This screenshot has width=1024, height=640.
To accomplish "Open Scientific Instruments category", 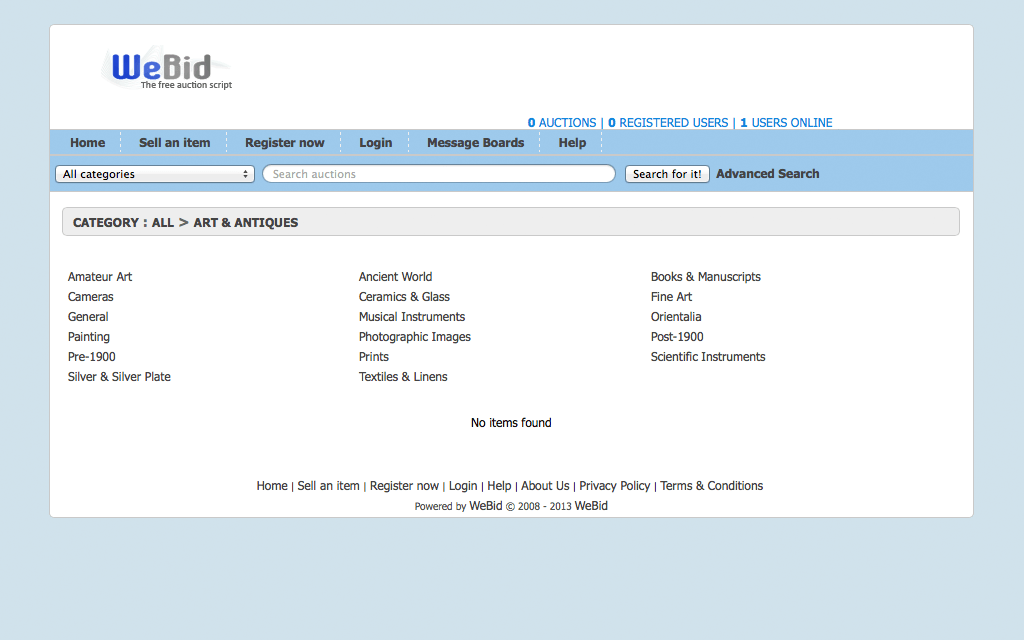I will [x=707, y=357].
